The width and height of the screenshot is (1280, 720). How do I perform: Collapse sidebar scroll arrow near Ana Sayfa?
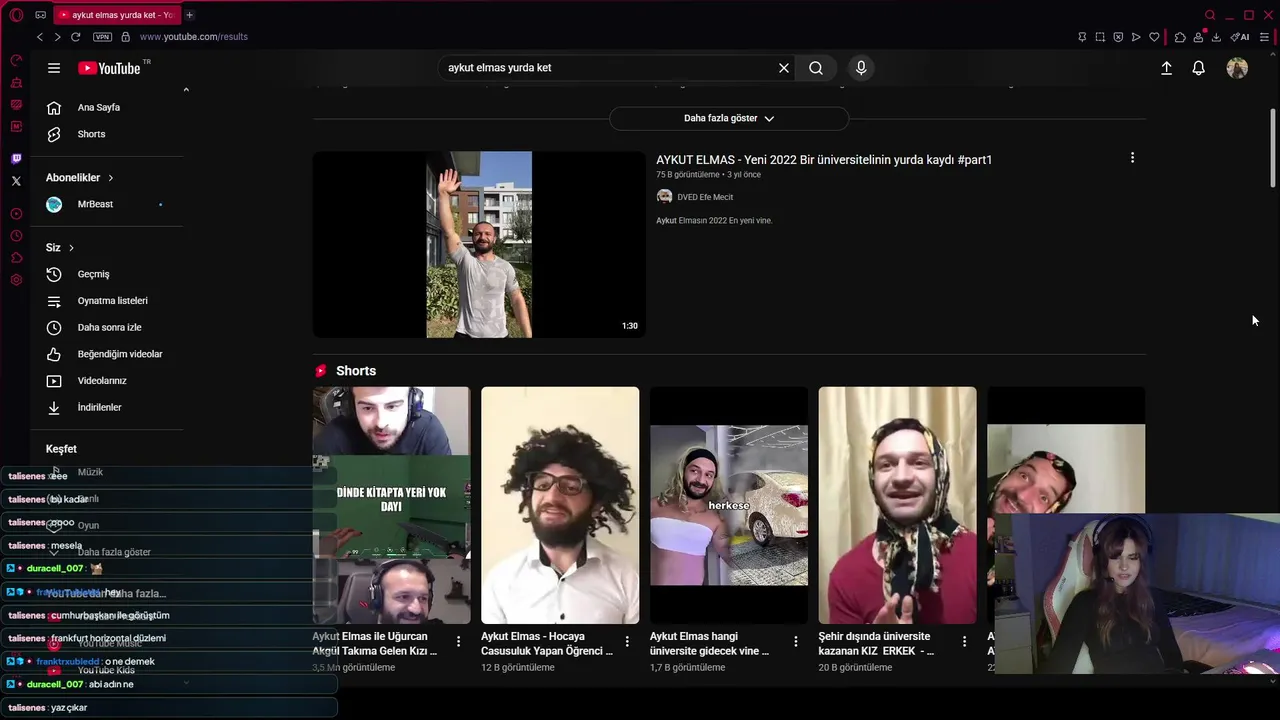click(186, 90)
